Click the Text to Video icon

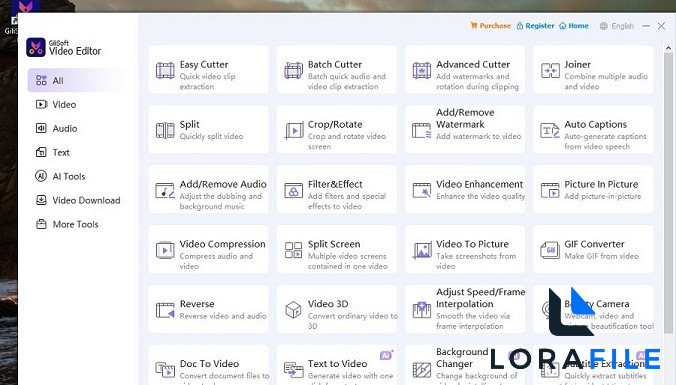click(x=294, y=370)
